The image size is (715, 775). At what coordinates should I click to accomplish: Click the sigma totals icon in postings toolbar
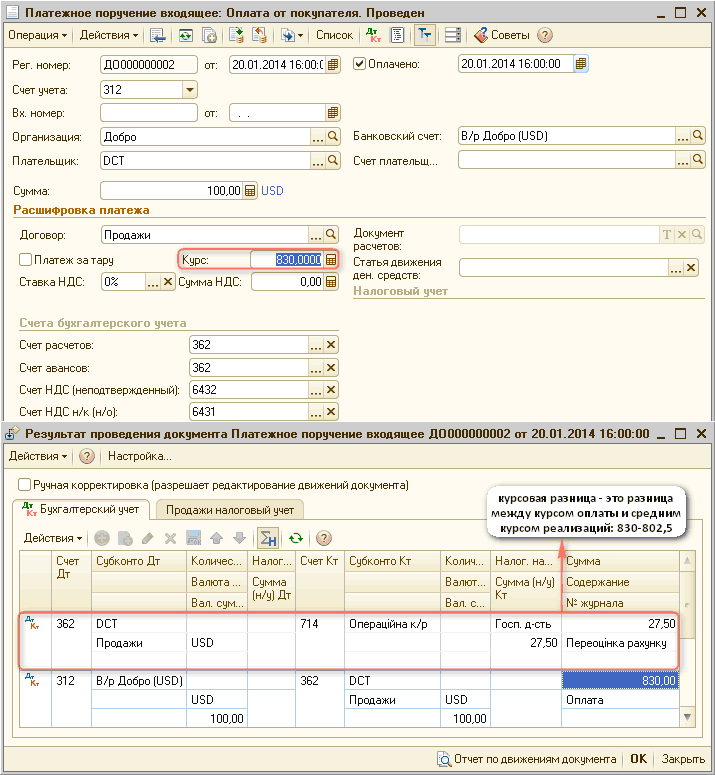(x=267, y=538)
